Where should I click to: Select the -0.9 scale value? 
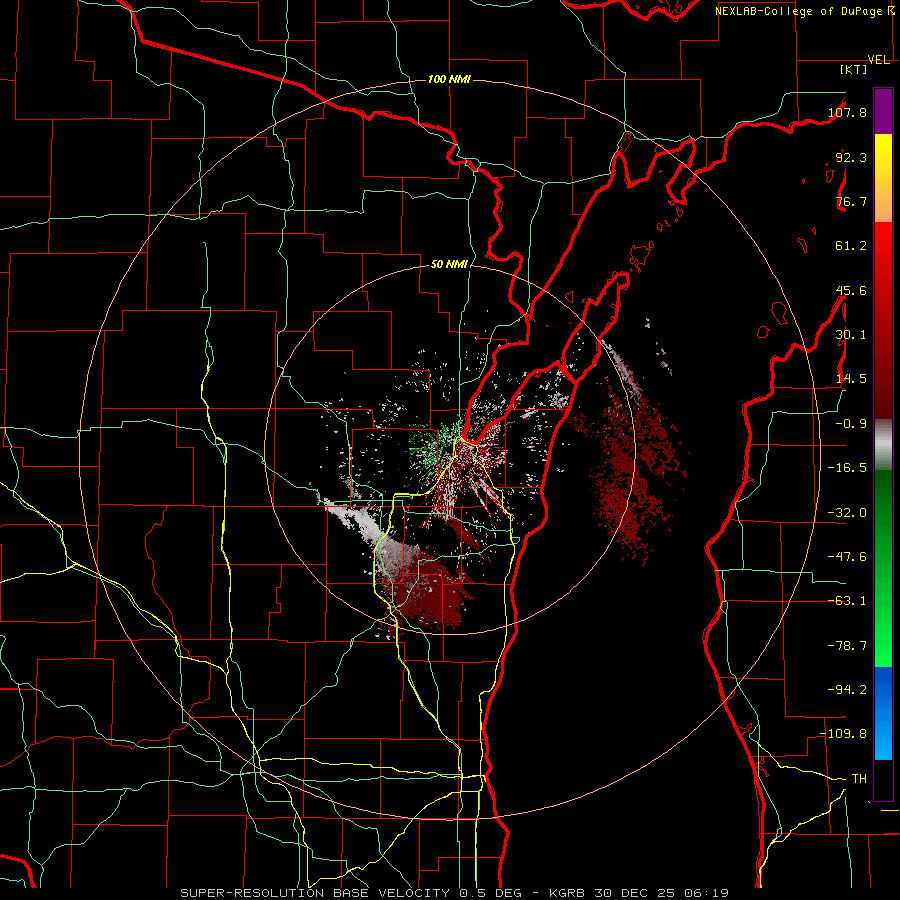(851, 424)
